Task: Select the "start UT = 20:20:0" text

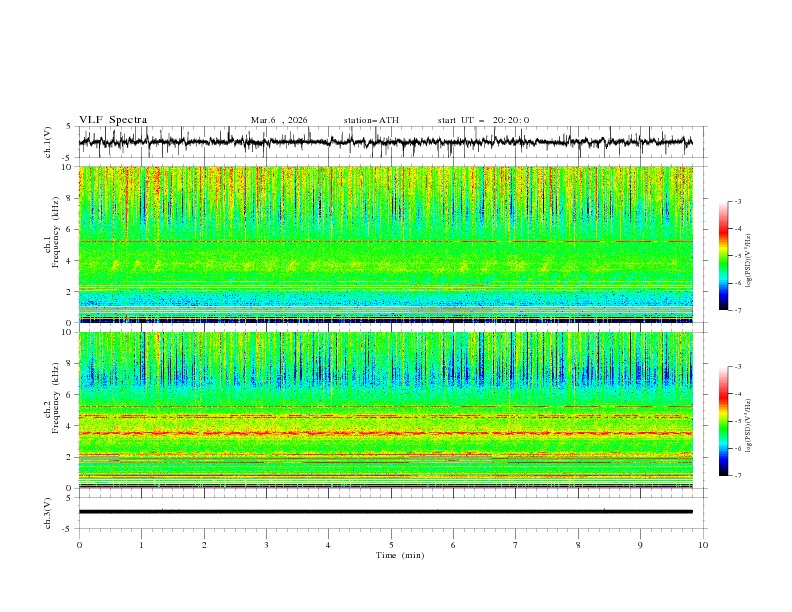Action: pos(483,120)
